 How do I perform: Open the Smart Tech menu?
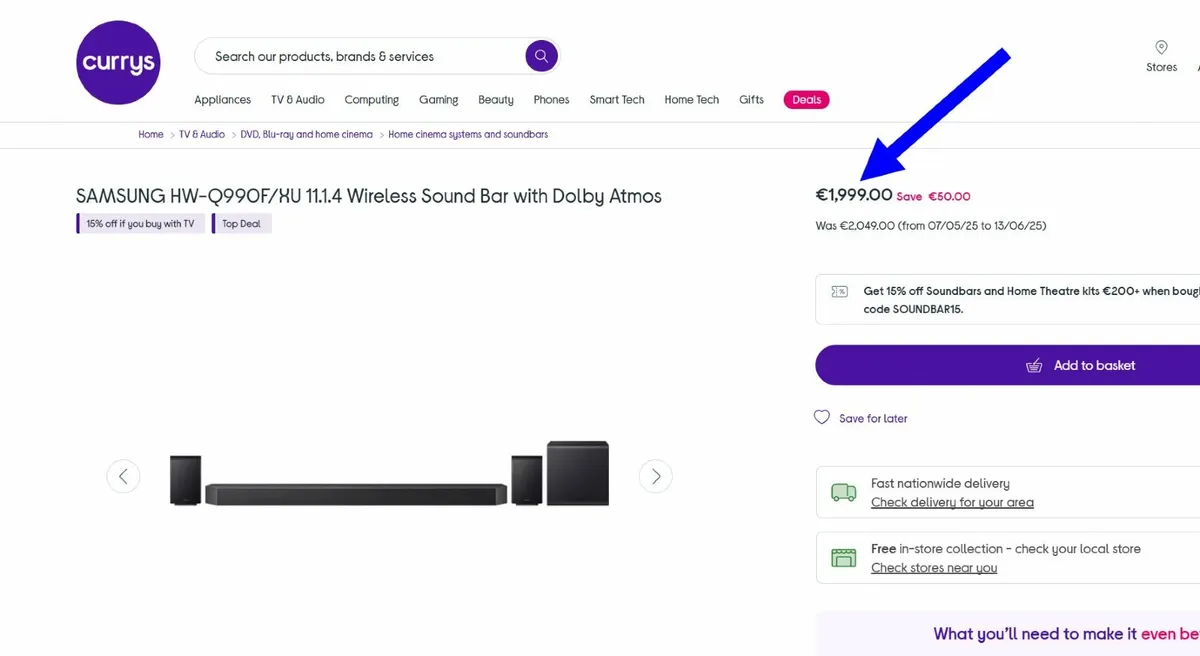pos(617,100)
